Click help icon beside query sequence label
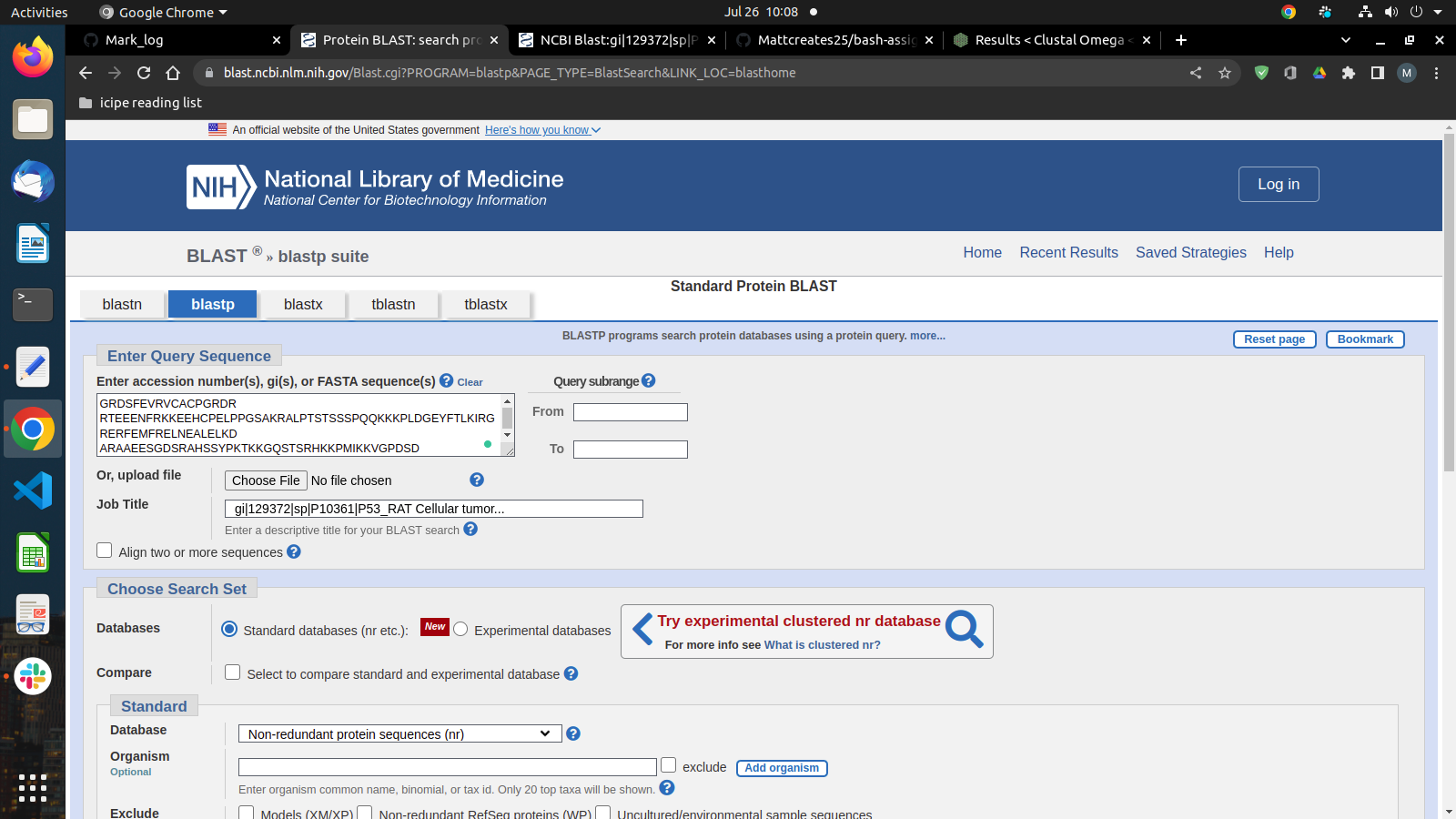The width and height of the screenshot is (1456, 819). point(446,380)
